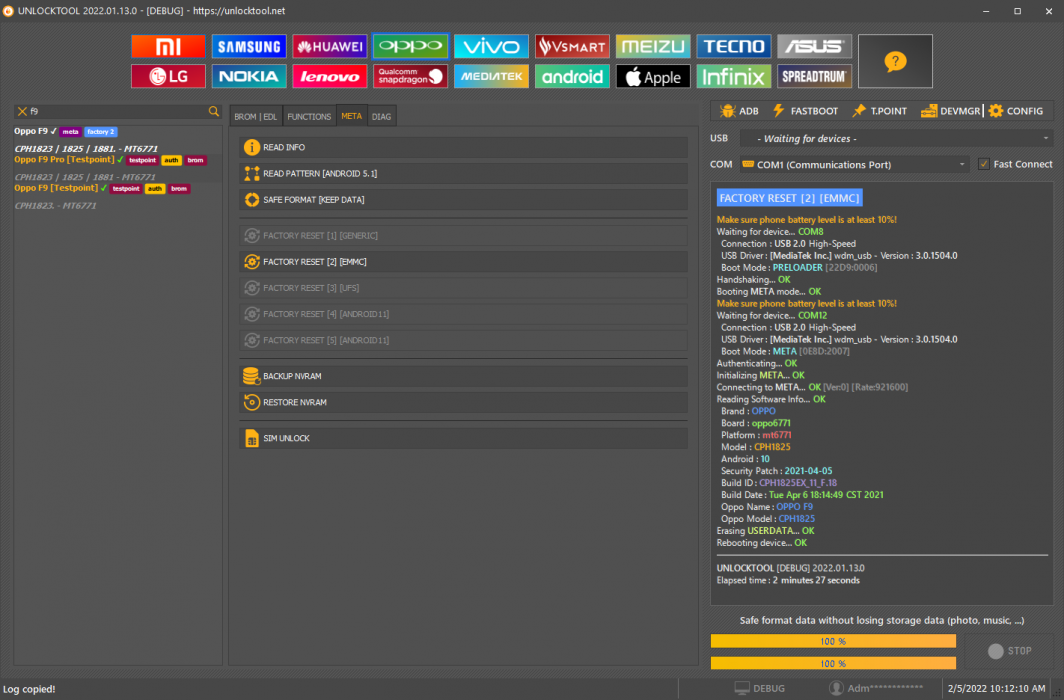Select the Lenovo brand logo

point(330,77)
